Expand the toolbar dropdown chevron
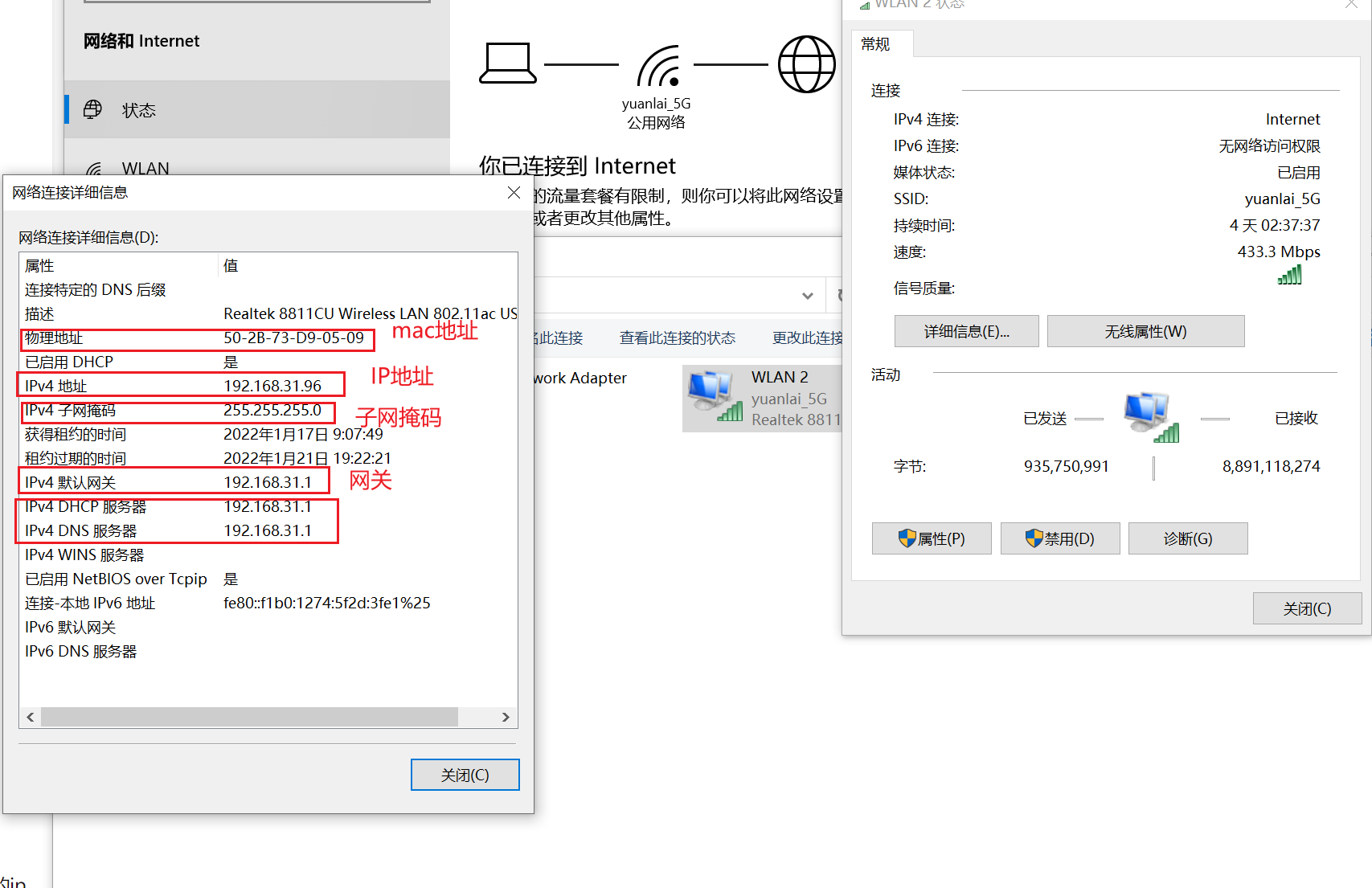The image size is (1372, 888). [x=808, y=296]
